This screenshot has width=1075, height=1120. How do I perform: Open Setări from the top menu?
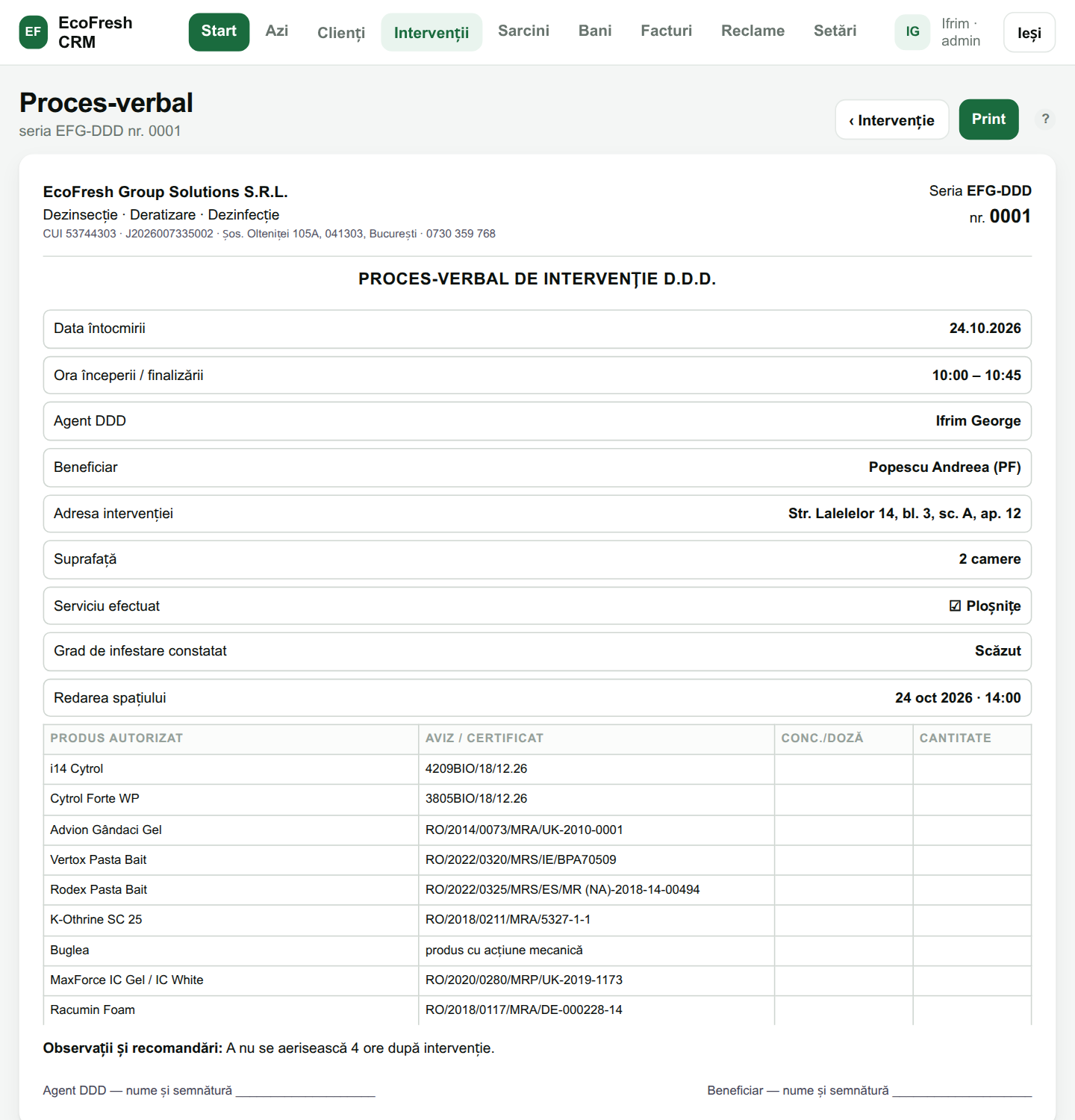pos(835,31)
